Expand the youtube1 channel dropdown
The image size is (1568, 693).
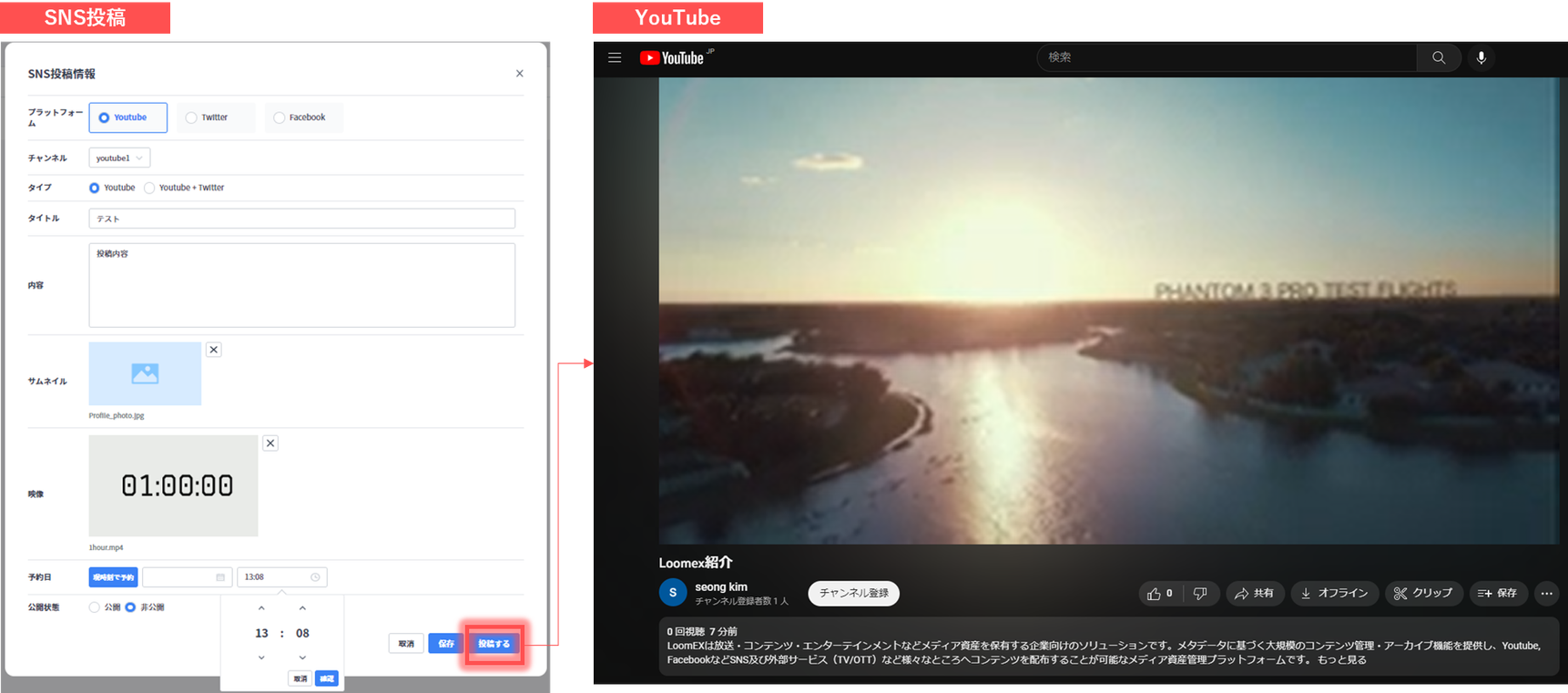pyautogui.click(x=119, y=158)
